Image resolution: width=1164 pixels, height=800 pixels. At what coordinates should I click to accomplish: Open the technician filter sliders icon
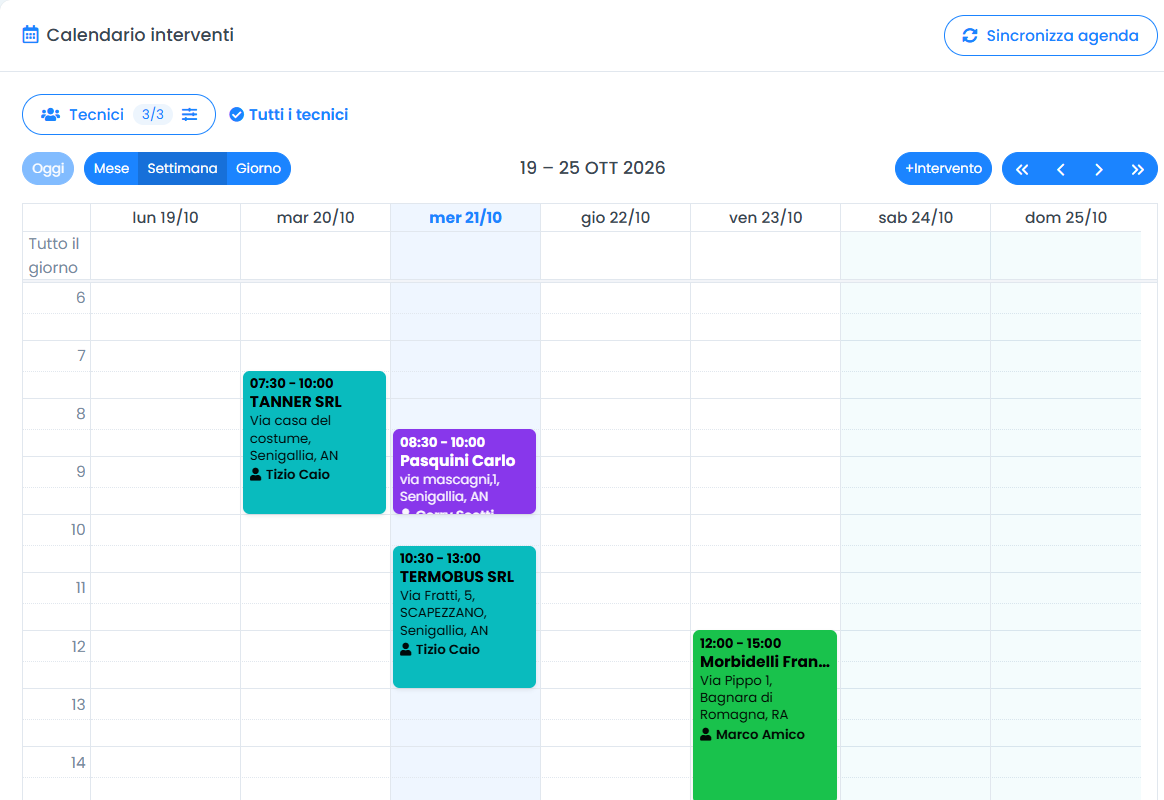point(190,114)
